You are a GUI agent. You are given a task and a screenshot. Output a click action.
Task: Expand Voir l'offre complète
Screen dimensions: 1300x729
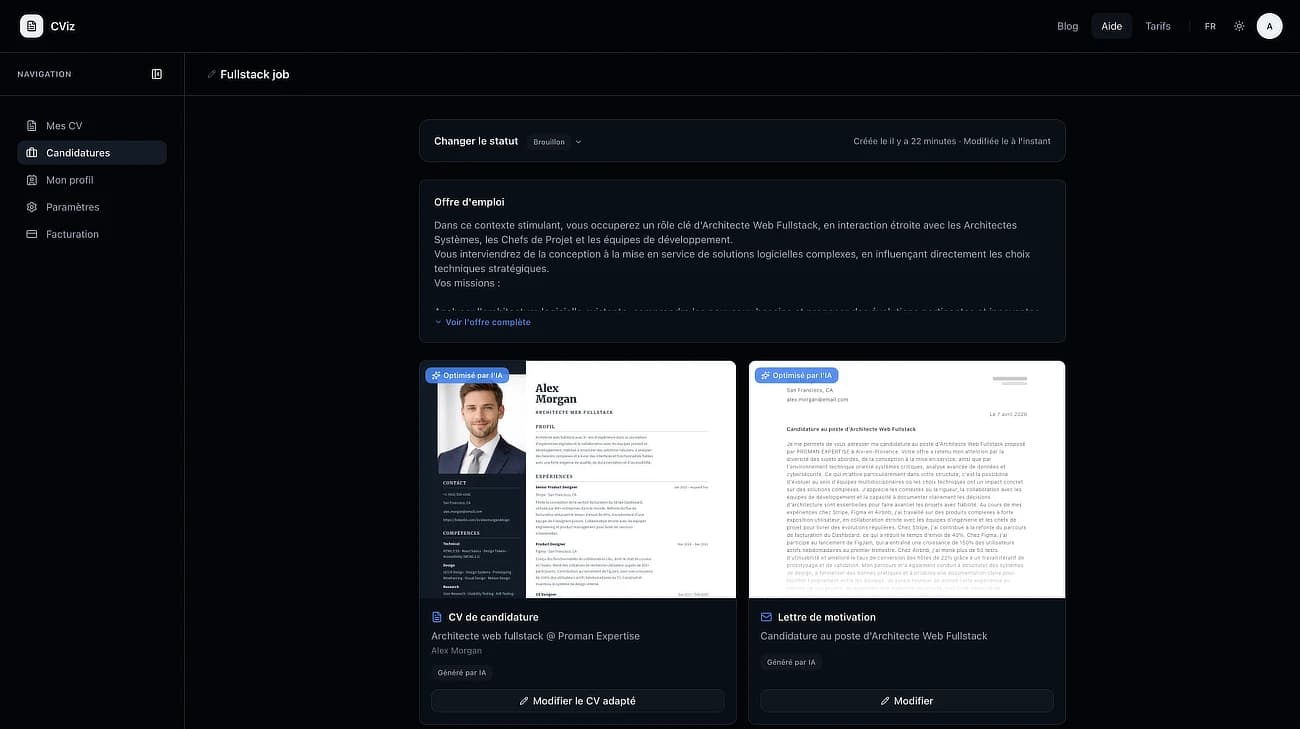pyautogui.click(x=483, y=322)
